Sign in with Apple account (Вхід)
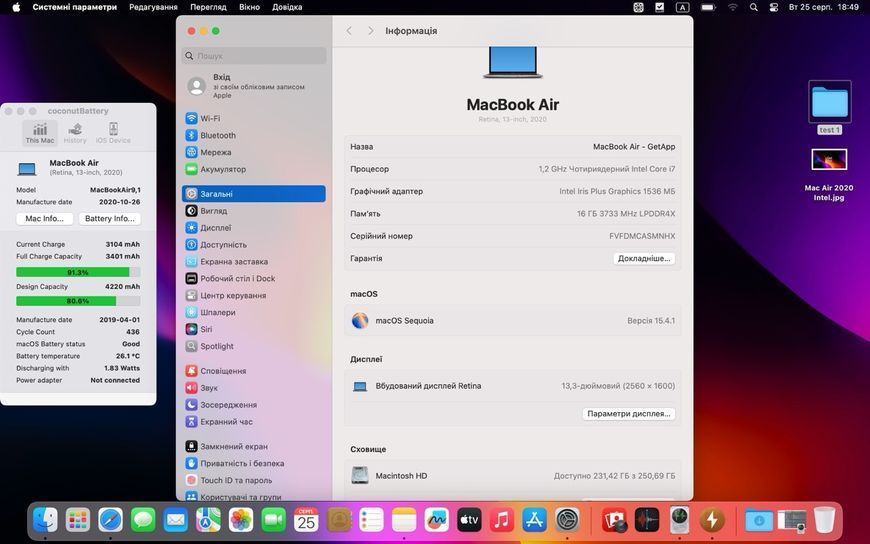The image size is (870, 544). coord(254,86)
